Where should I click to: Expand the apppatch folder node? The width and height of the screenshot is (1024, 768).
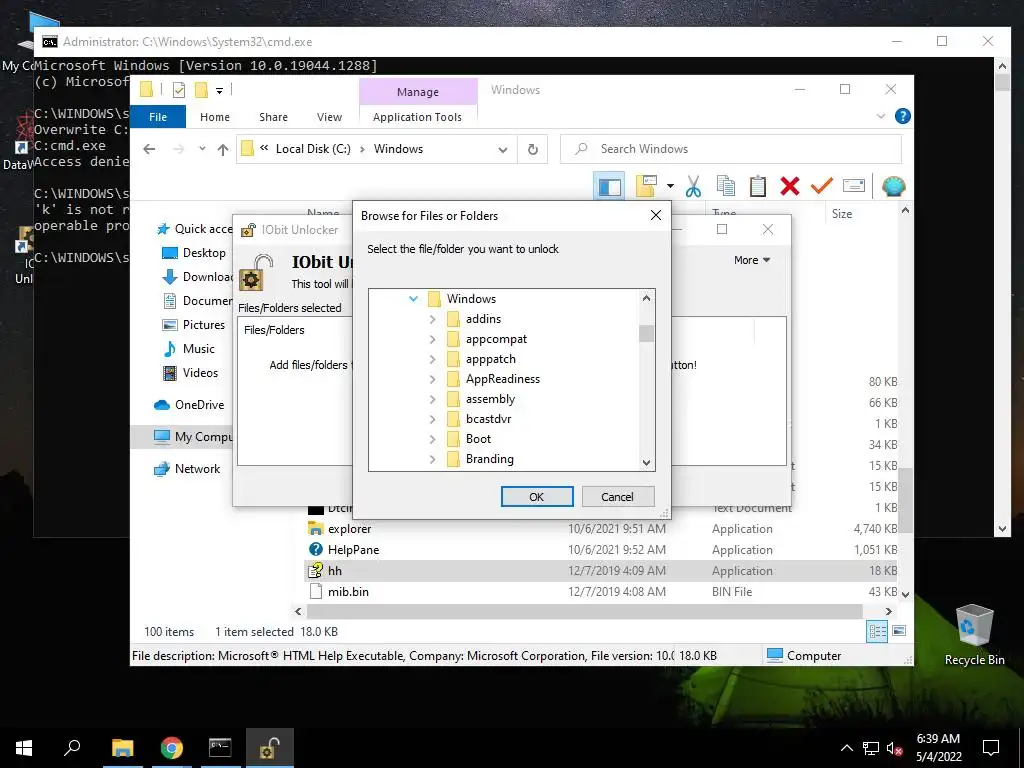(432, 359)
